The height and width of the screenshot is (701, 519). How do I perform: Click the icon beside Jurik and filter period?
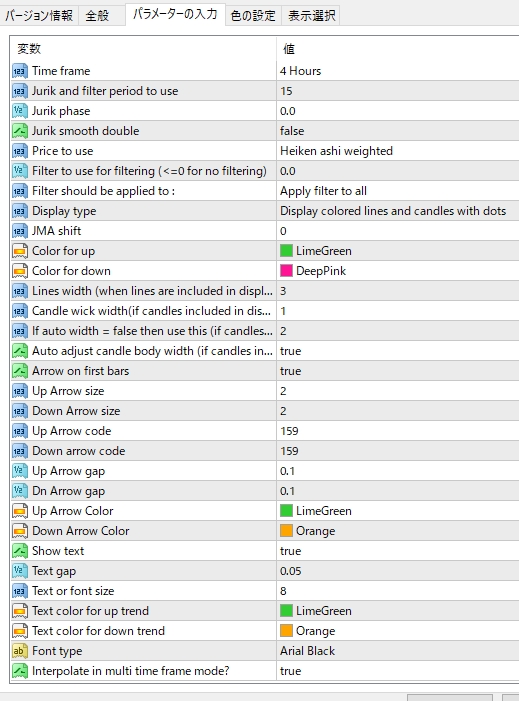[20, 91]
